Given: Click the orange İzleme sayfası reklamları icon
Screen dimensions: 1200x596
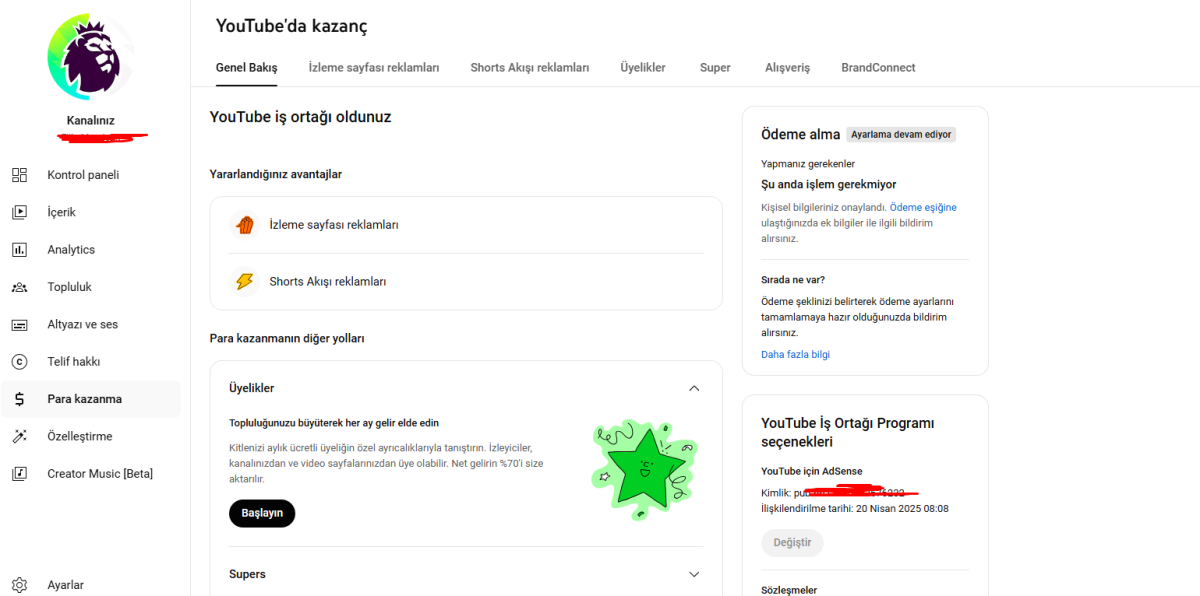Looking at the screenshot, I should pos(244,225).
